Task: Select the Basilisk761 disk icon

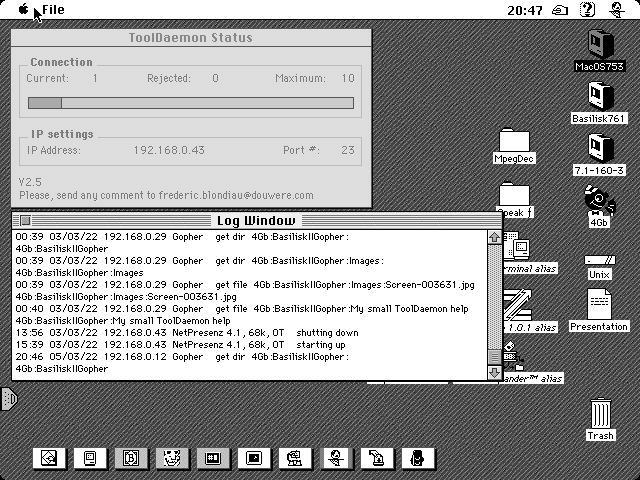Action: tap(600, 95)
